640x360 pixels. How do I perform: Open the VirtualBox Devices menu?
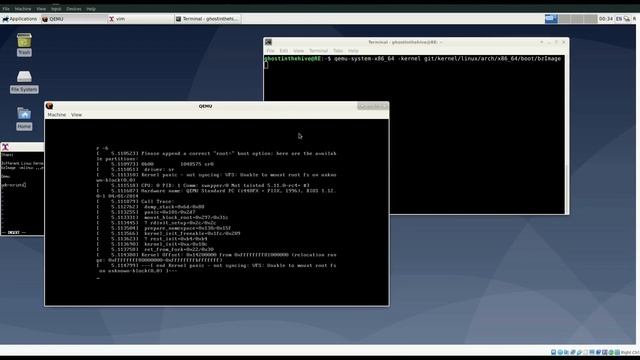coord(74,9)
